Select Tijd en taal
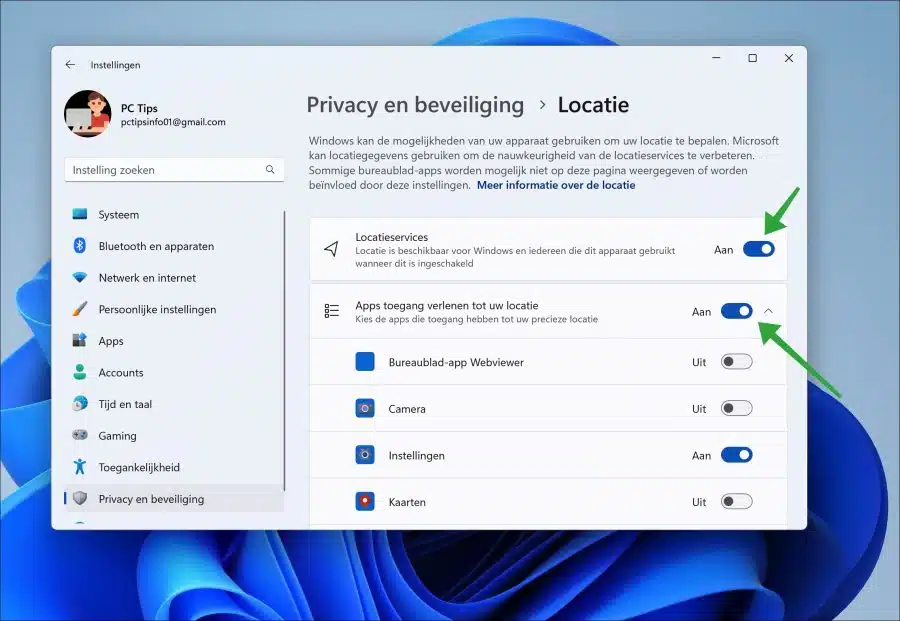Image resolution: width=900 pixels, height=621 pixels. point(174,403)
